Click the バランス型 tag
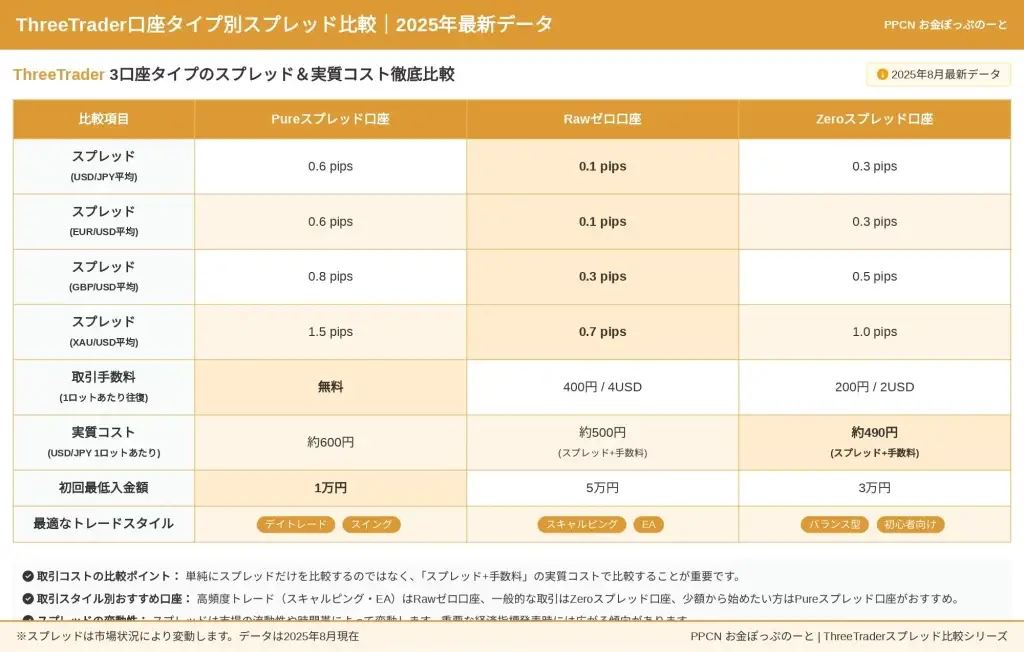 (x=834, y=524)
